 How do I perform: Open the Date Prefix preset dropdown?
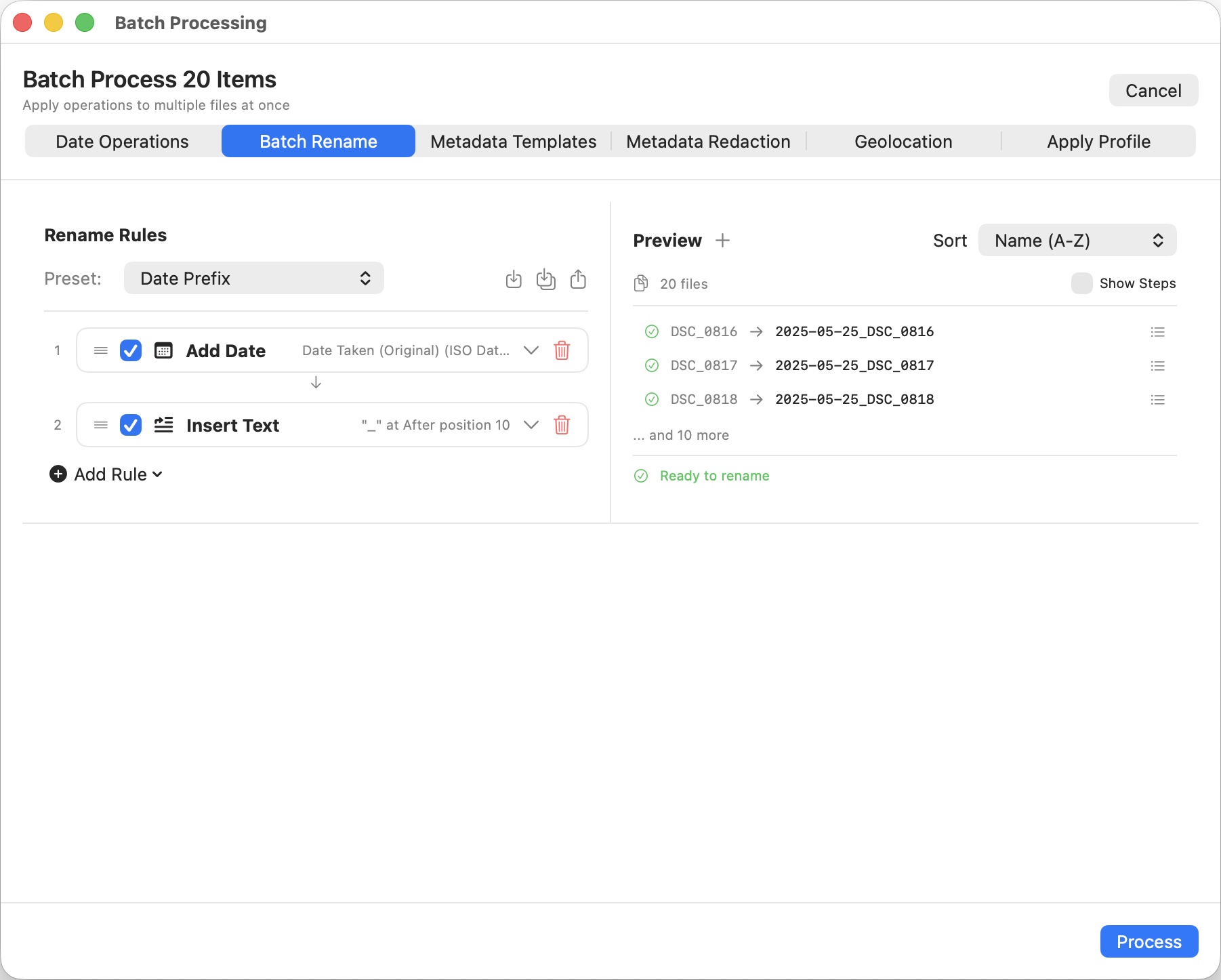(x=253, y=278)
